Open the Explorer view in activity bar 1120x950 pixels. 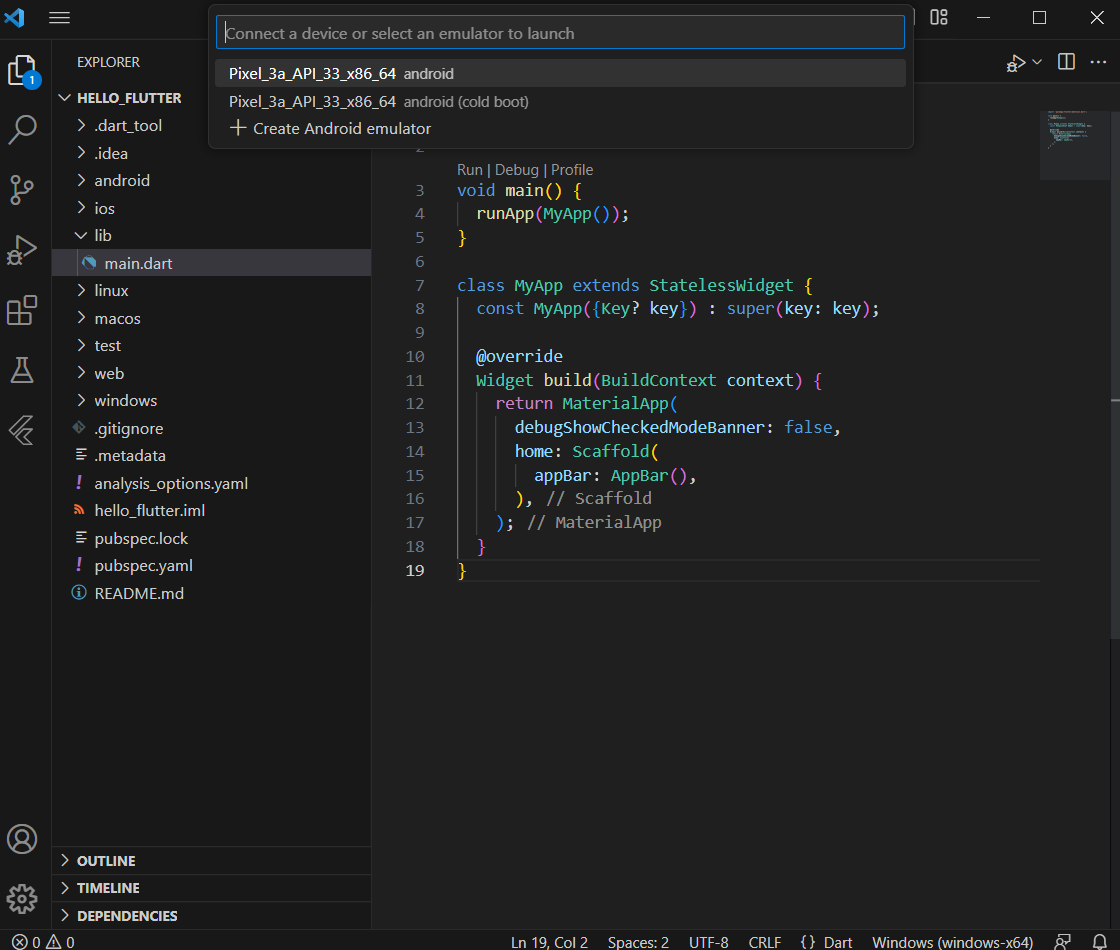22,71
